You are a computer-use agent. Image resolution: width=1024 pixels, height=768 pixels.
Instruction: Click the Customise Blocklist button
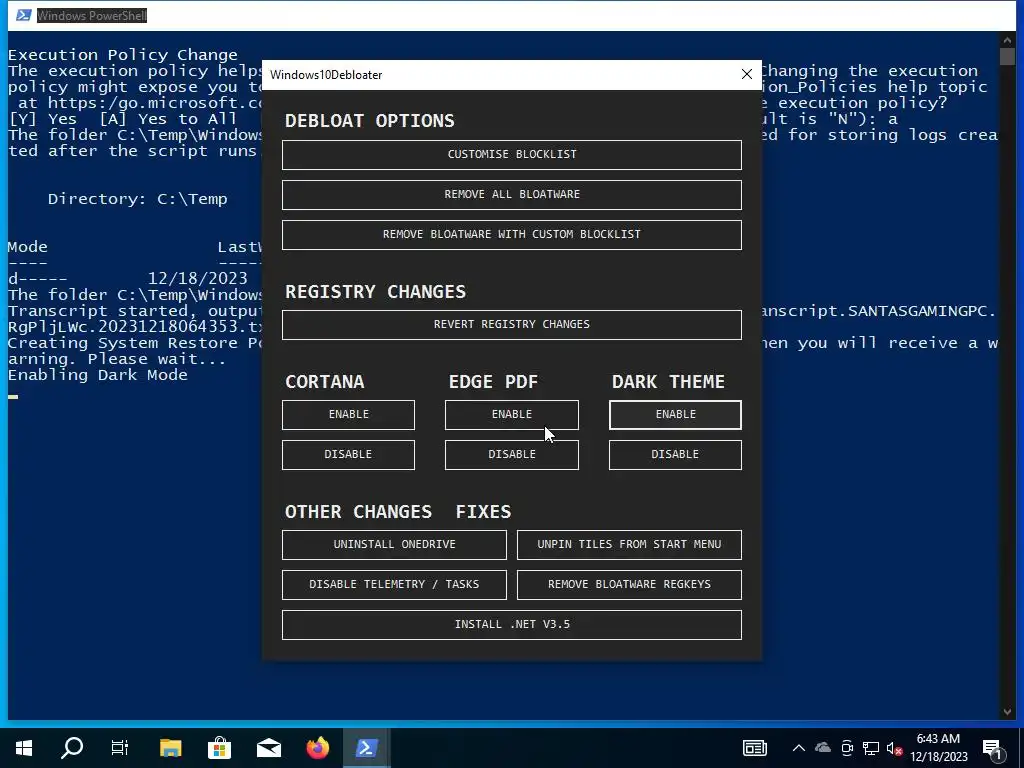point(511,155)
